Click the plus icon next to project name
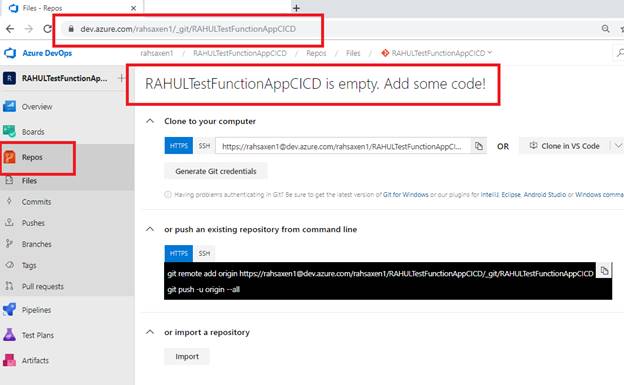 coord(121,78)
